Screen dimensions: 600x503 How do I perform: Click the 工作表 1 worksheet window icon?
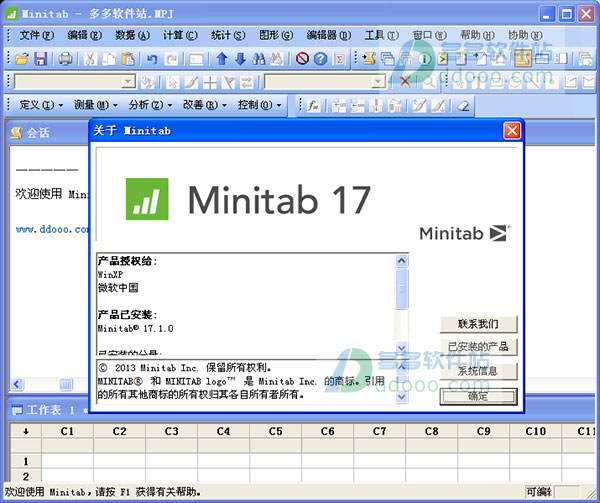point(17,410)
